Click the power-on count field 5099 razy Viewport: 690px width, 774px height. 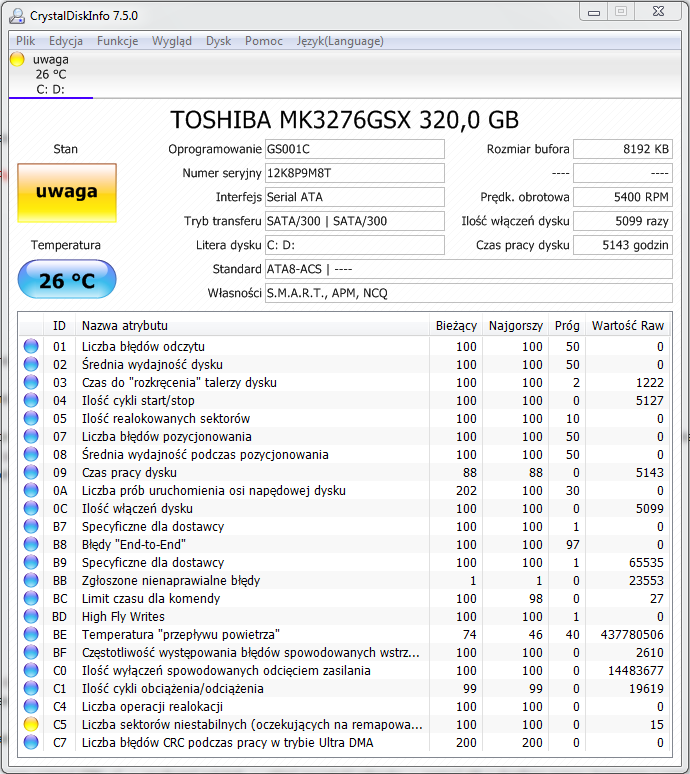[x=623, y=221]
